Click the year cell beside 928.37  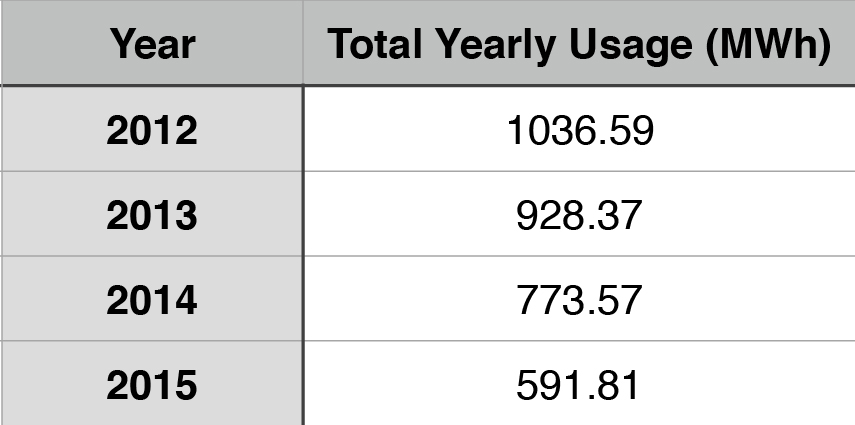152,215
